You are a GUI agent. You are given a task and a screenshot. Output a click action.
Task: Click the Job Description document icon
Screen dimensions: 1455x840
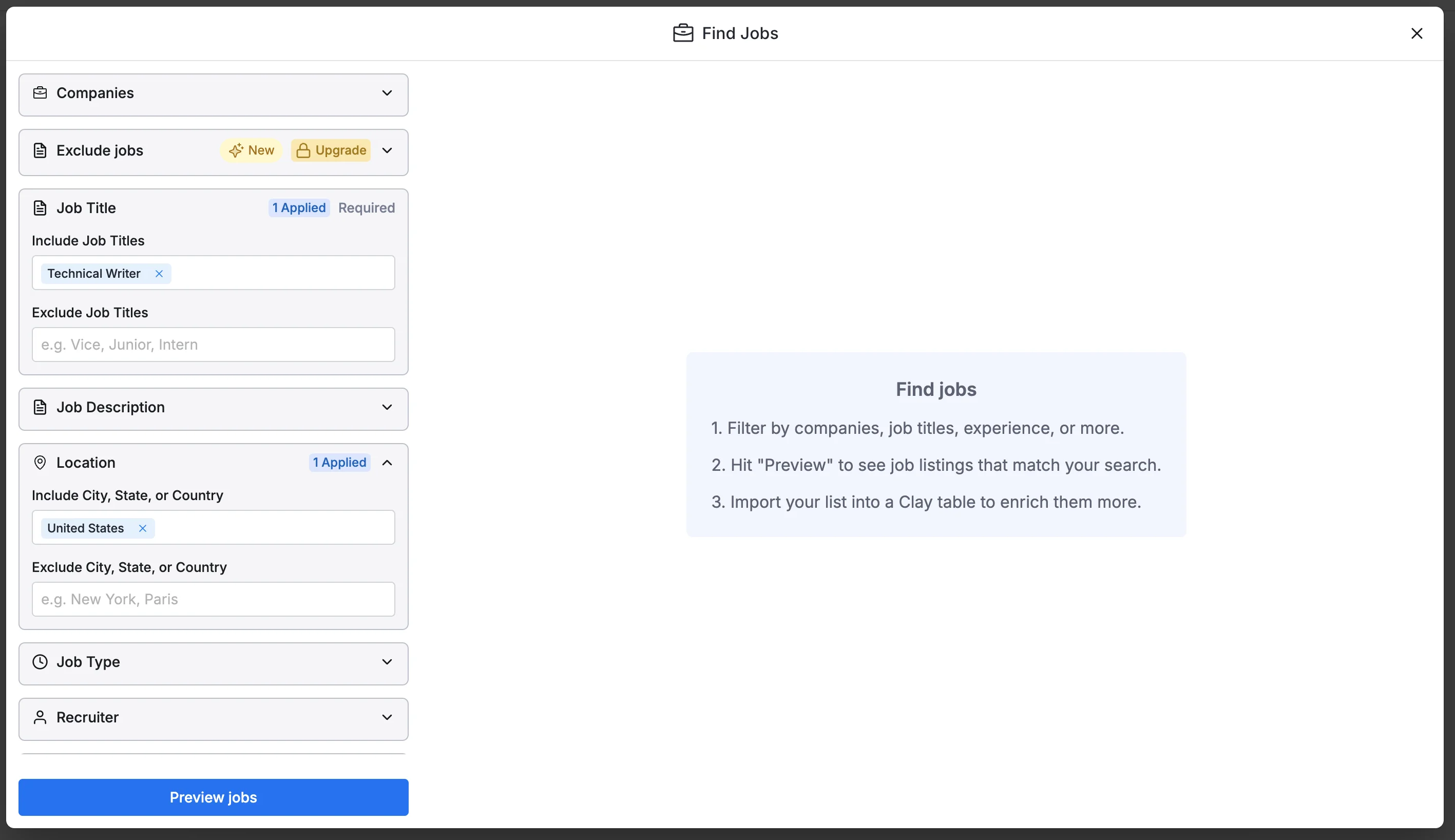coord(40,407)
